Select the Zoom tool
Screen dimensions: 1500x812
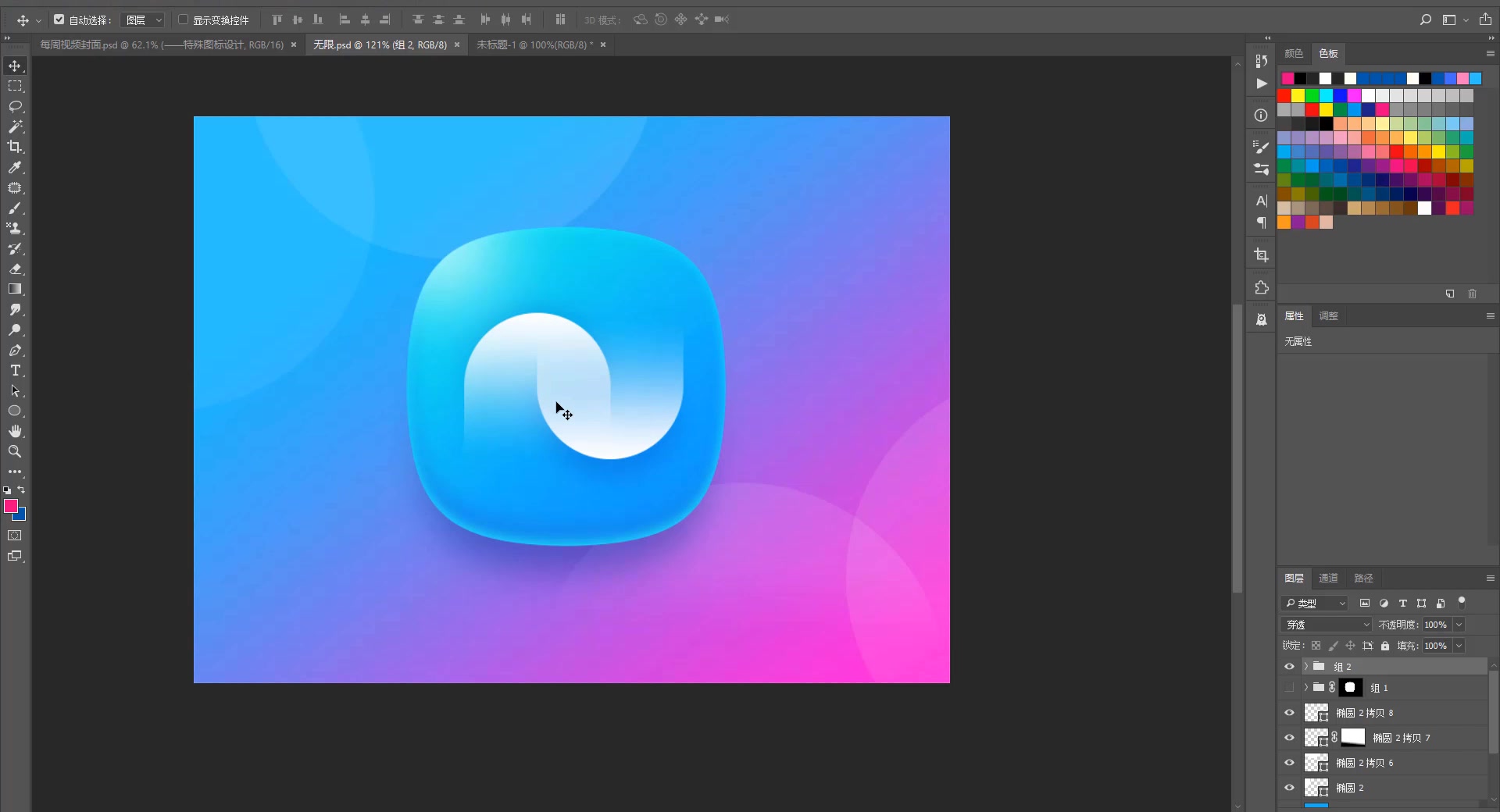click(15, 451)
